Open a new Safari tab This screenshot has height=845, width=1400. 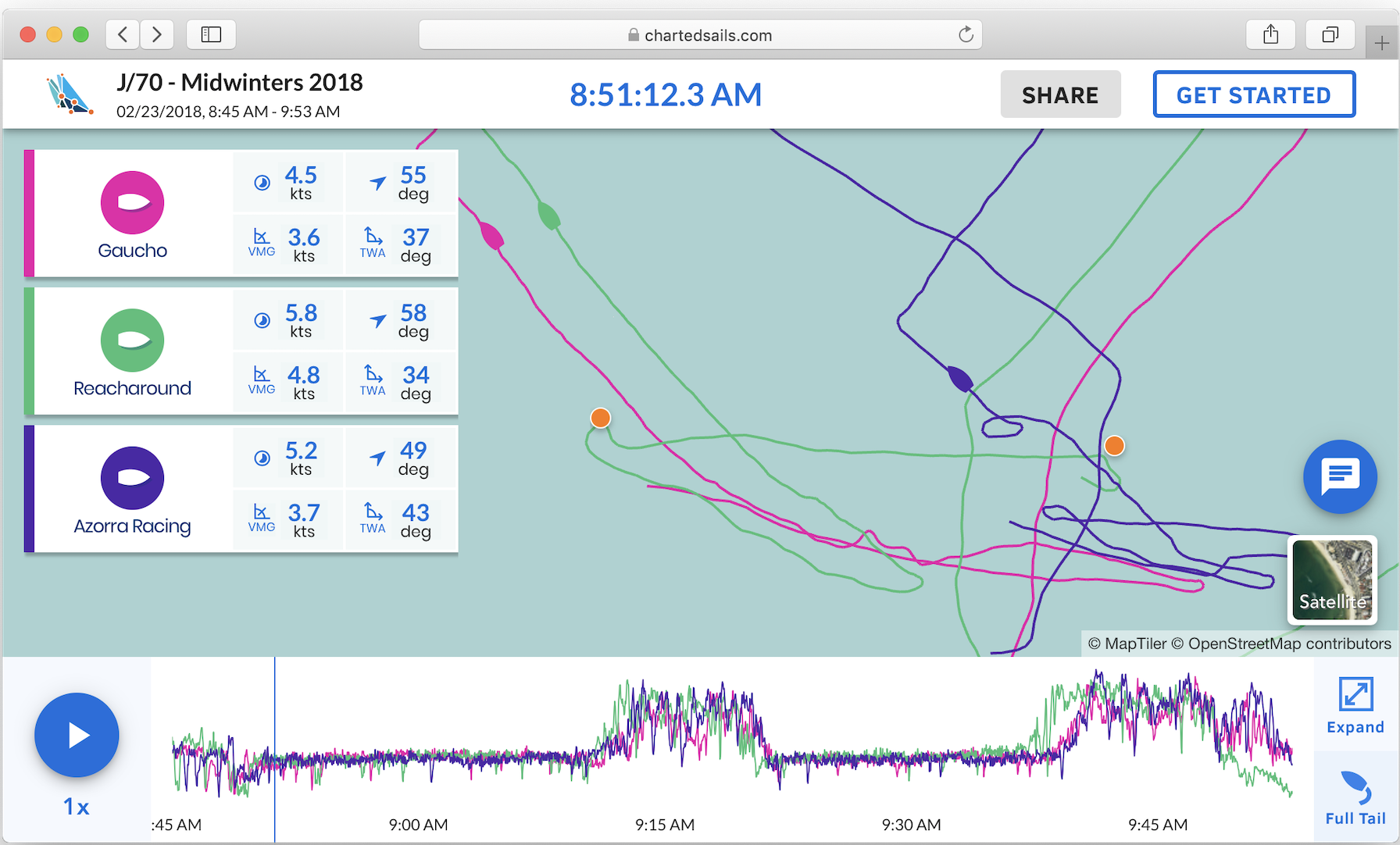[x=1382, y=43]
